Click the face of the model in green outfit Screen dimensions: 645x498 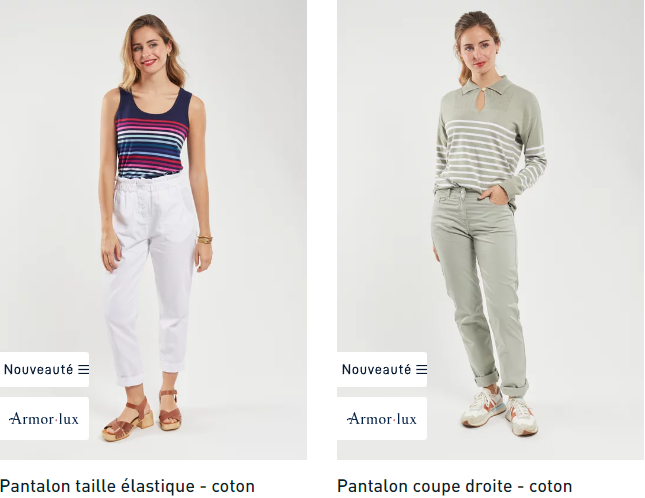point(478,49)
